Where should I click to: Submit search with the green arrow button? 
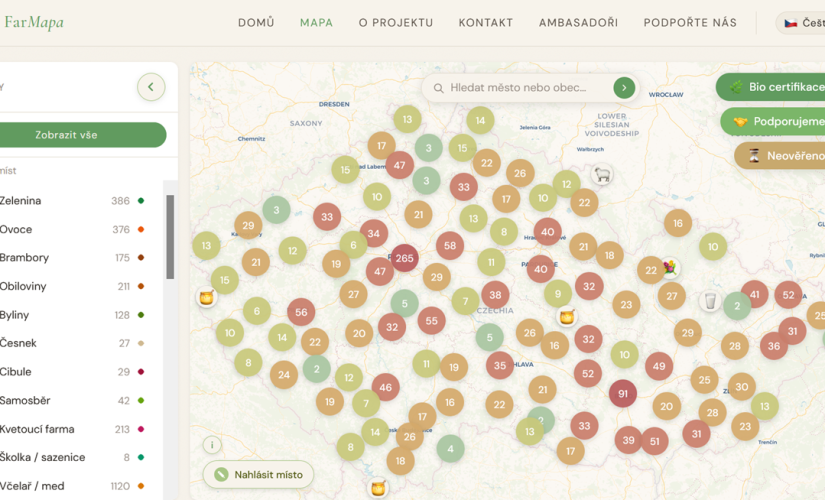tap(624, 88)
